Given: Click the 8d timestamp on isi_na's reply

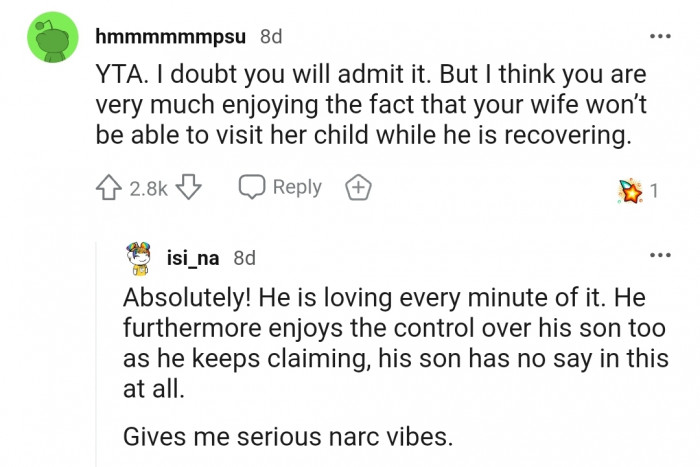Looking at the screenshot, I should (x=244, y=258).
